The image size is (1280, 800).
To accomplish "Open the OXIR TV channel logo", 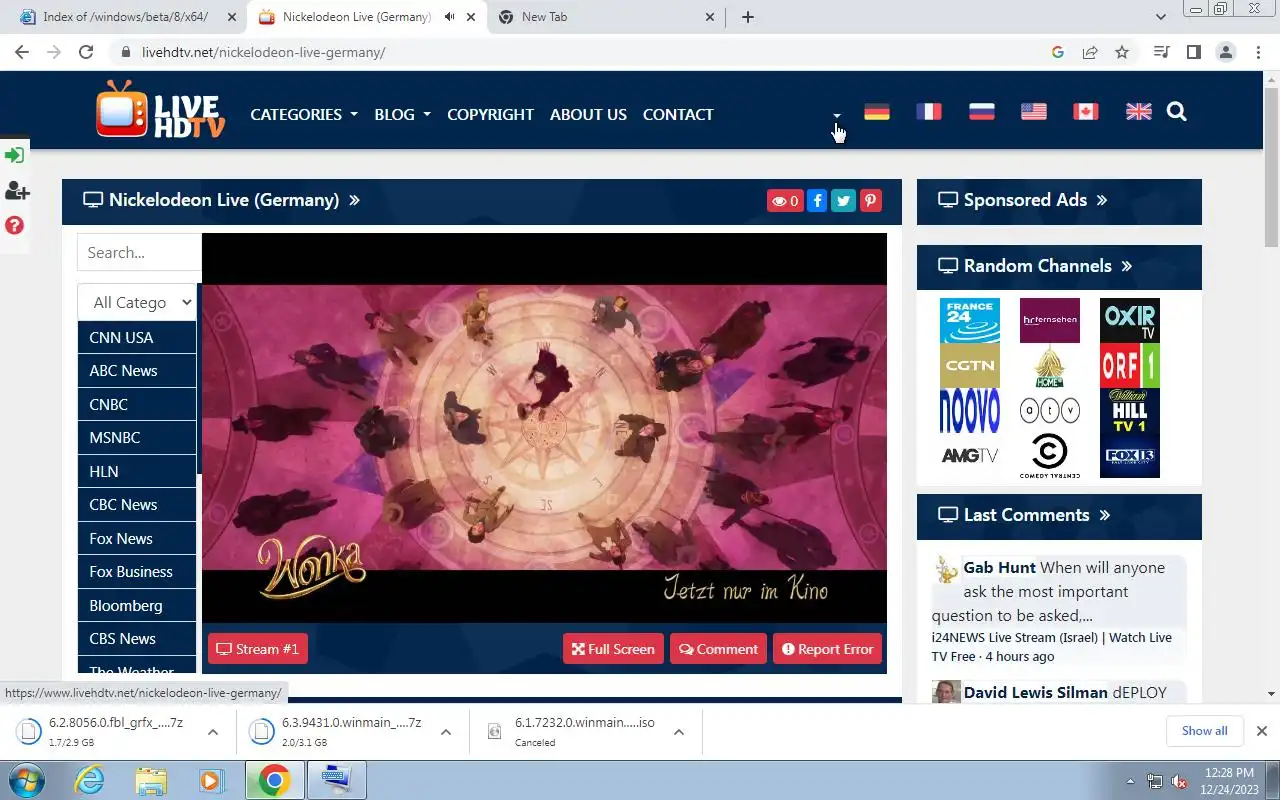I will click(1130, 320).
